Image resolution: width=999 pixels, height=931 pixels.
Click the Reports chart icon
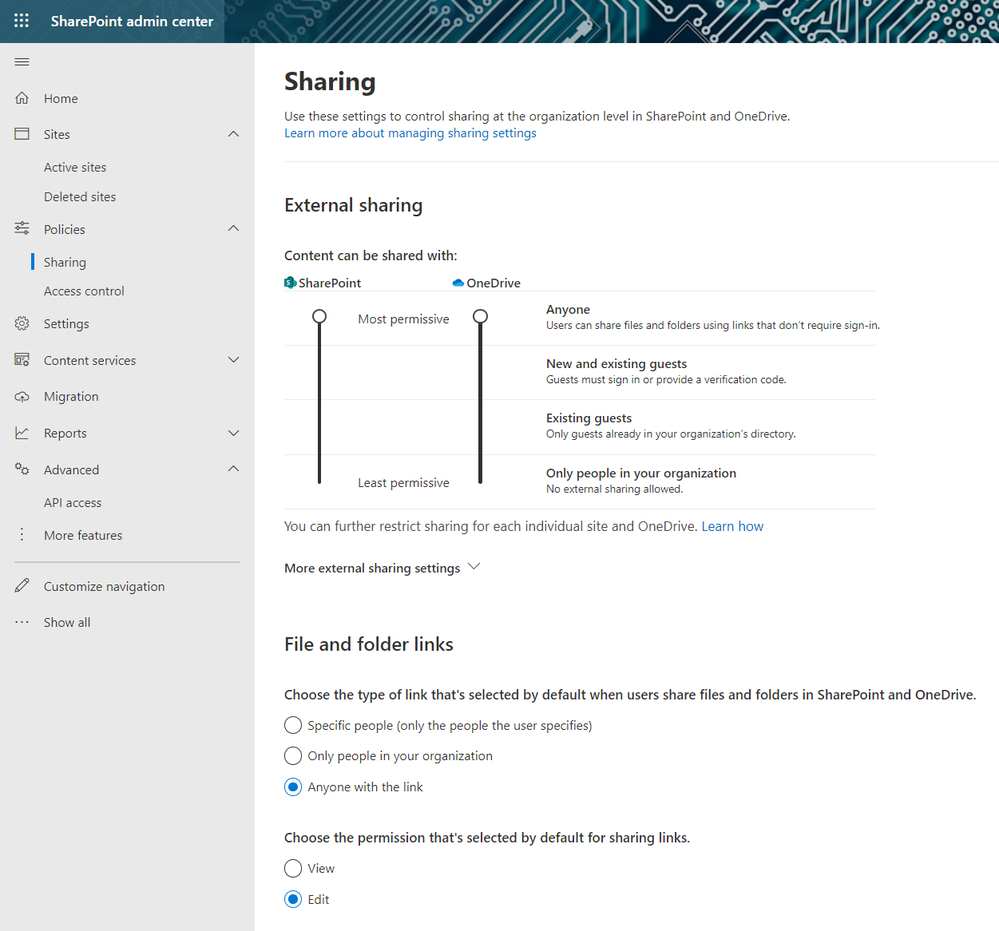tap(22, 433)
